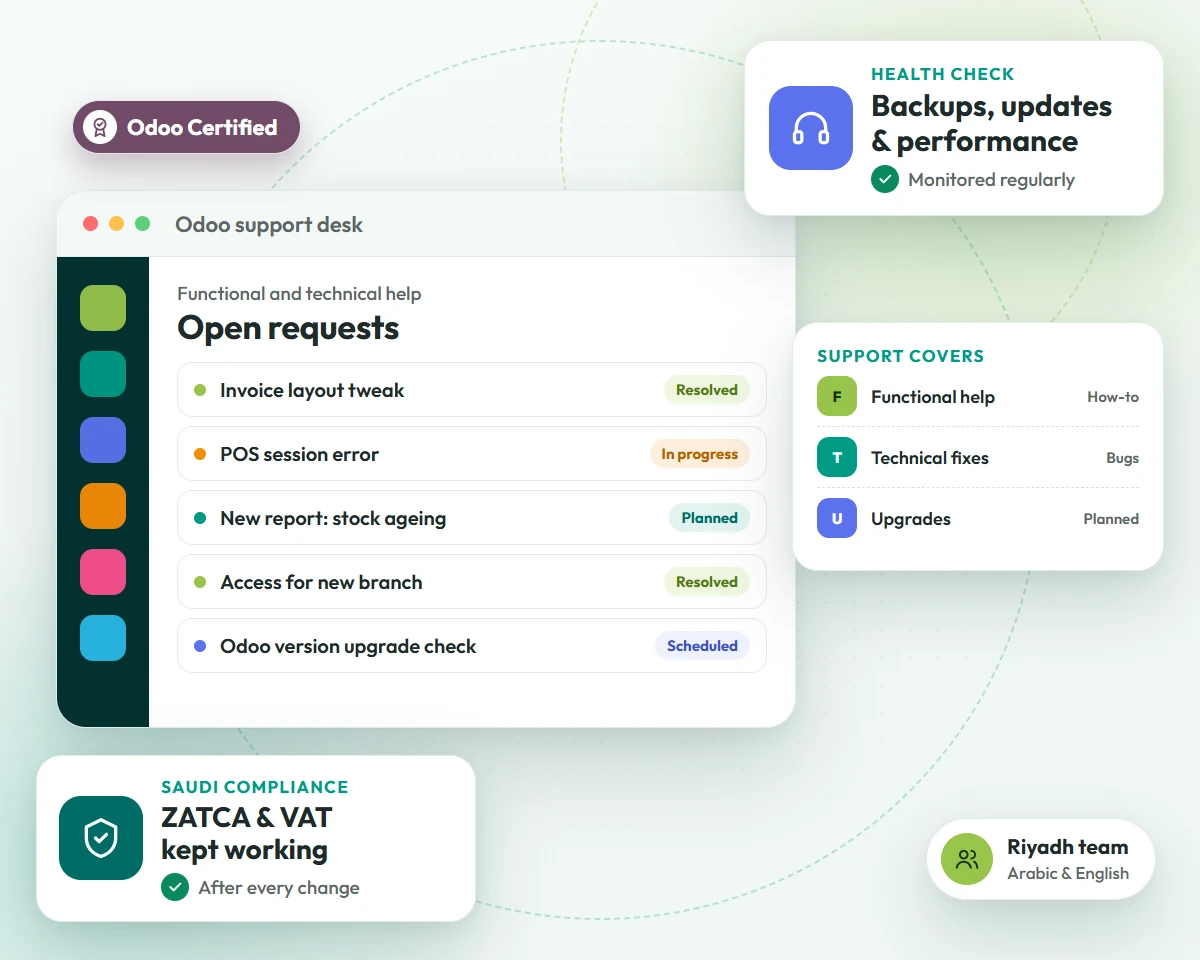The image size is (1200, 960).
Task: Click the Arabic & English text
Action: (1068, 873)
